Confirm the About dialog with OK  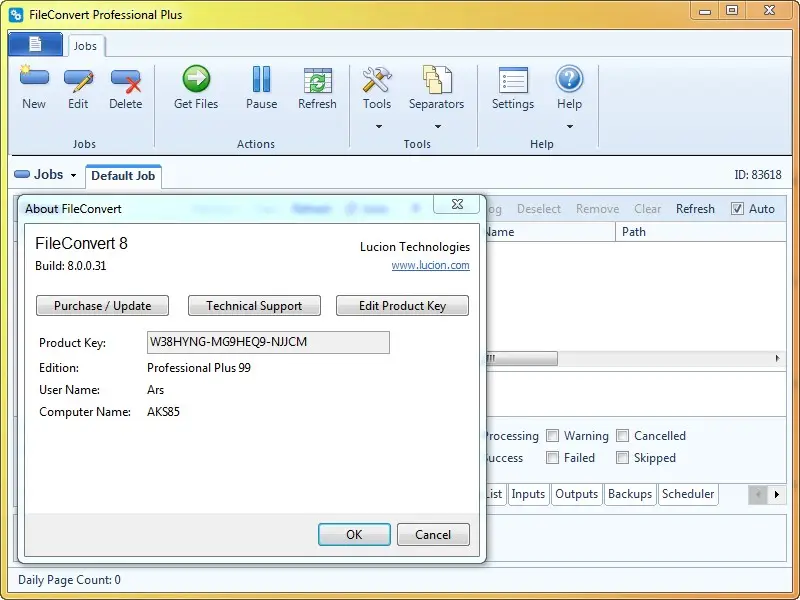pyautogui.click(x=354, y=534)
